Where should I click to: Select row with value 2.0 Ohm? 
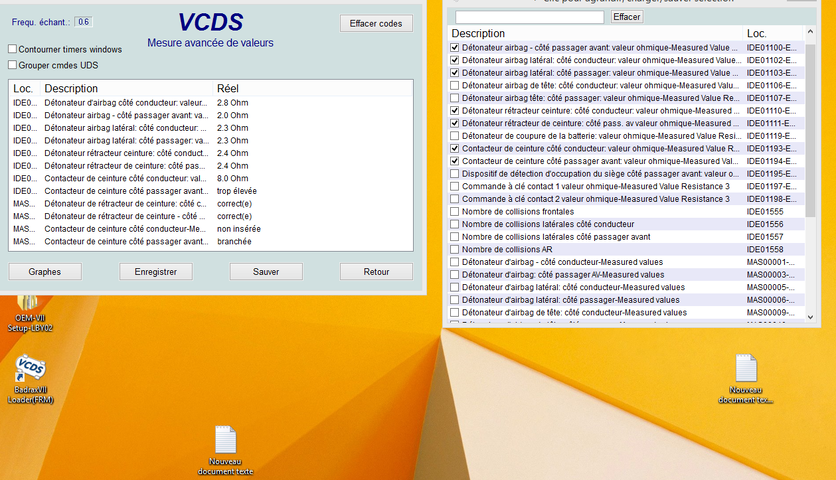point(211,115)
